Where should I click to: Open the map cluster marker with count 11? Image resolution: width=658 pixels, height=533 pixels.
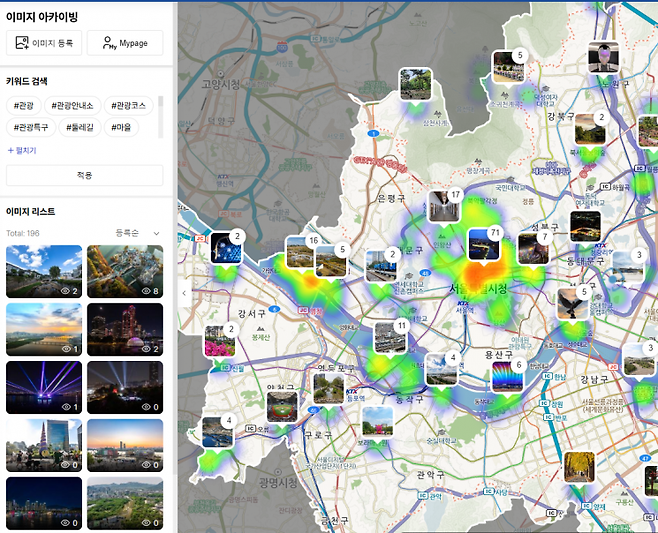point(390,337)
